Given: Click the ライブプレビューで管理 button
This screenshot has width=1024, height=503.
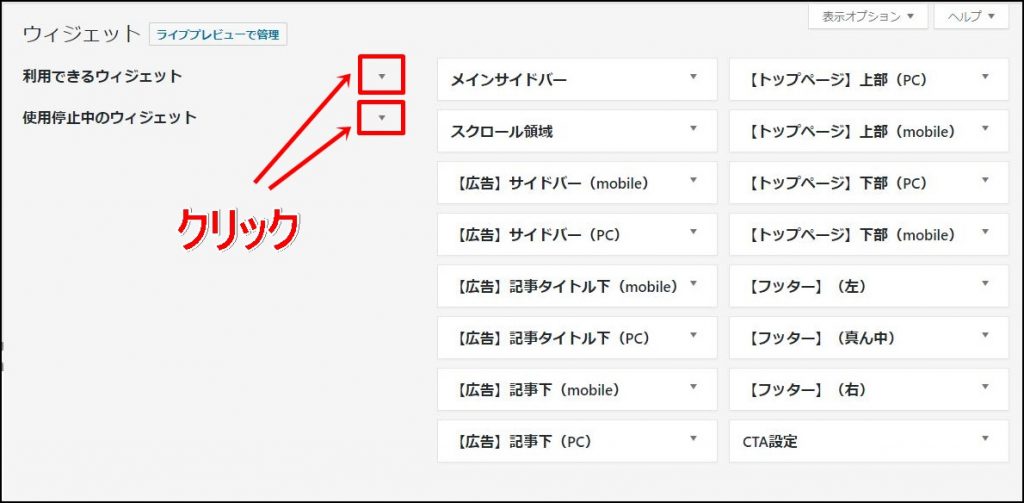Looking at the screenshot, I should click(x=218, y=35).
